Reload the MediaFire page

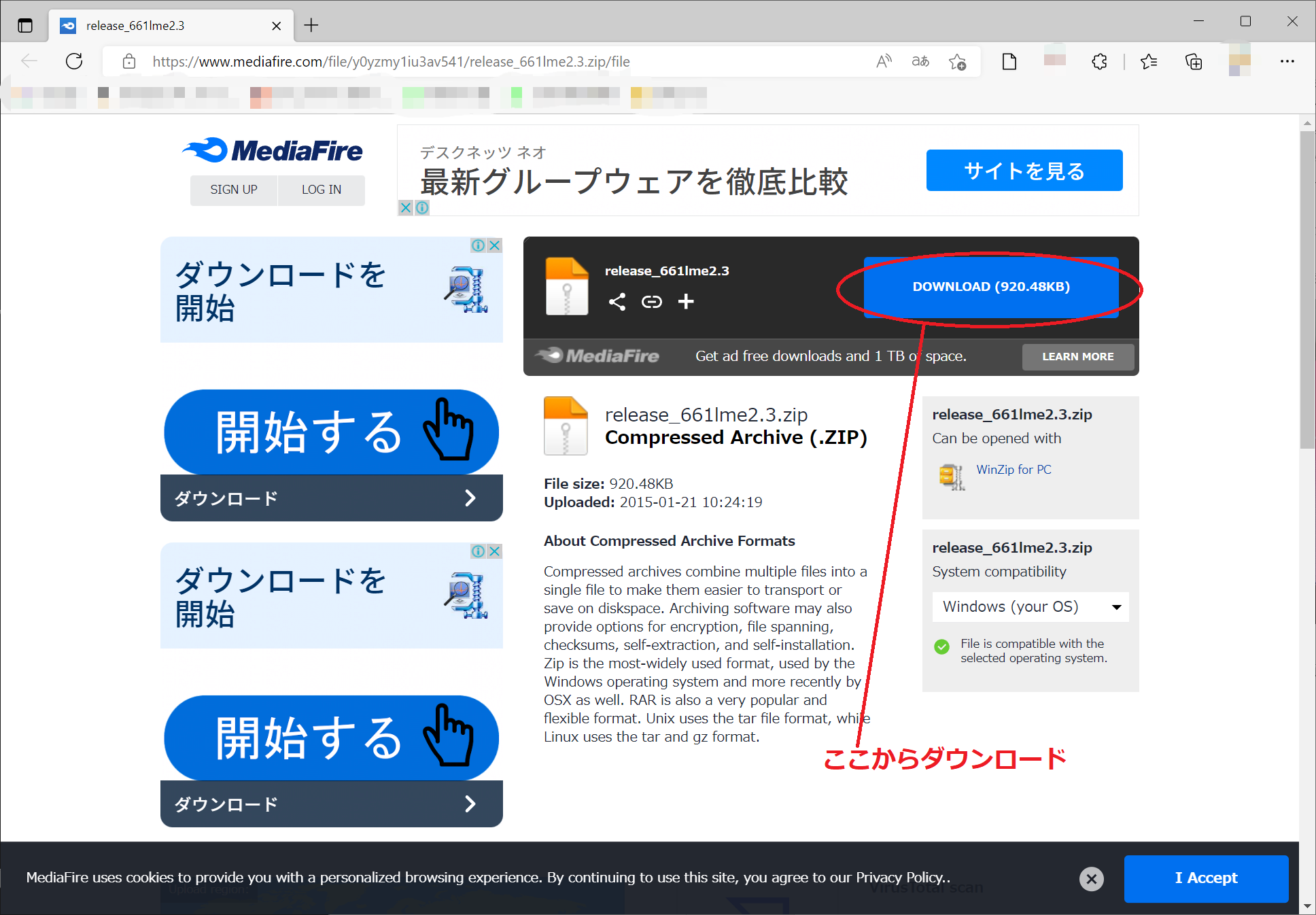point(74,61)
